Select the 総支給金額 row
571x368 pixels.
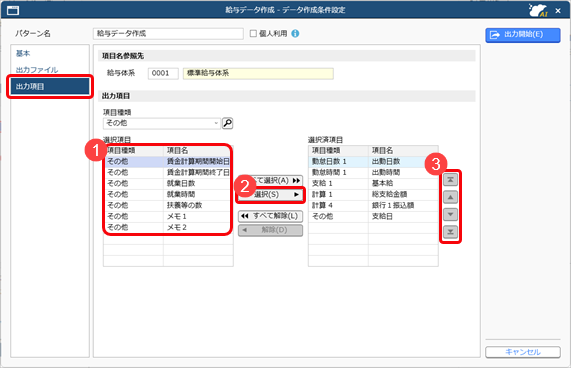click(x=373, y=194)
